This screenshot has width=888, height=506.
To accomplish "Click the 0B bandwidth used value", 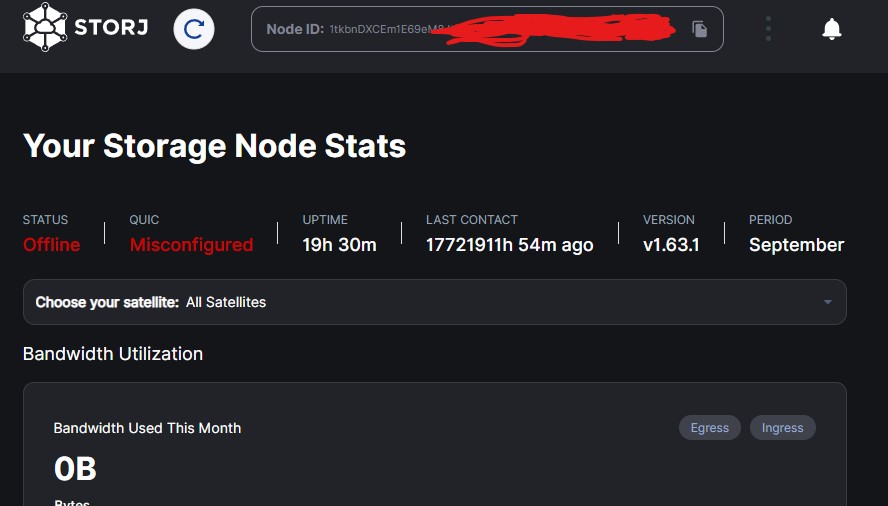I will 75,468.
